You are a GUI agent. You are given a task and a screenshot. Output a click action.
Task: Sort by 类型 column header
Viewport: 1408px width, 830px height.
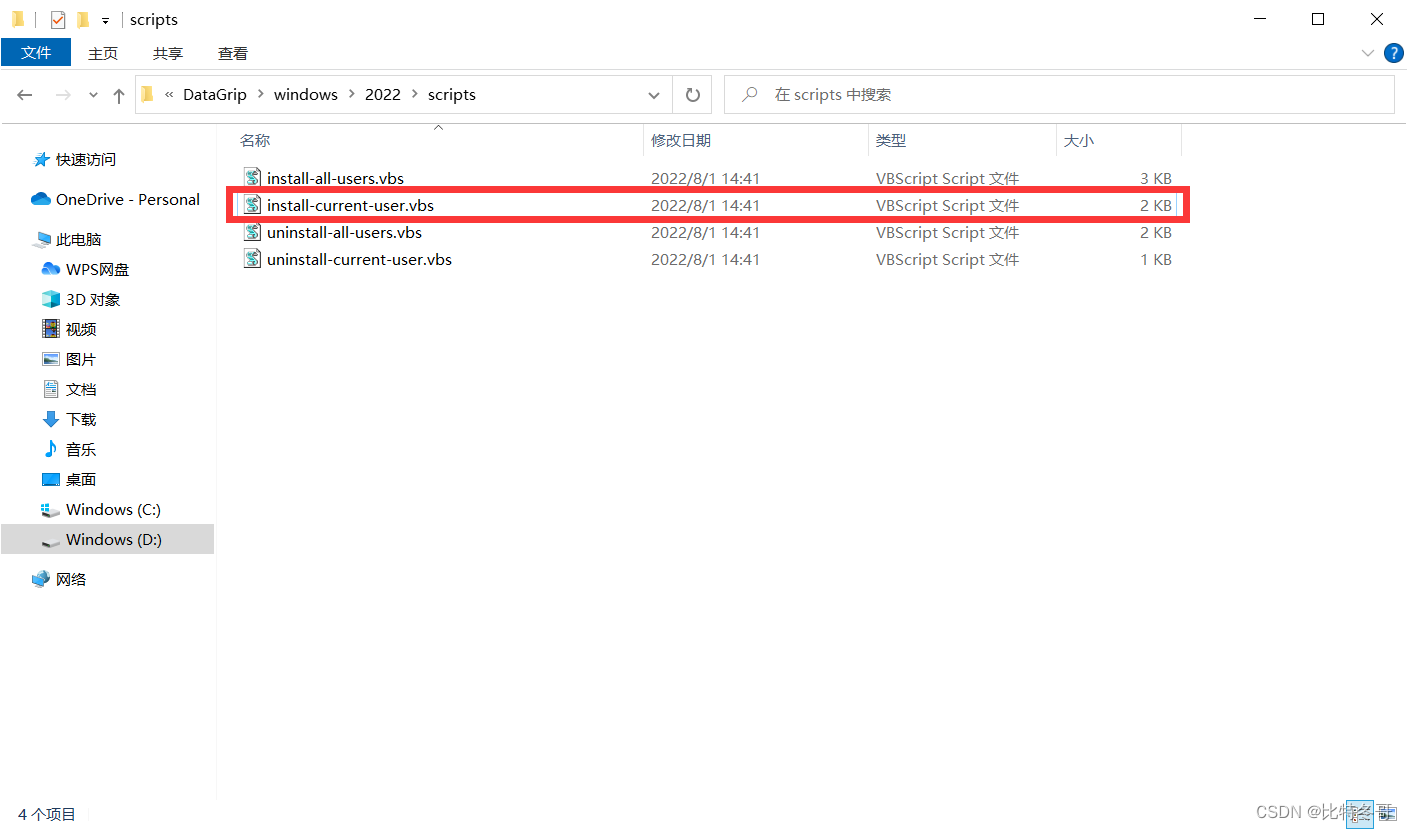pos(891,141)
